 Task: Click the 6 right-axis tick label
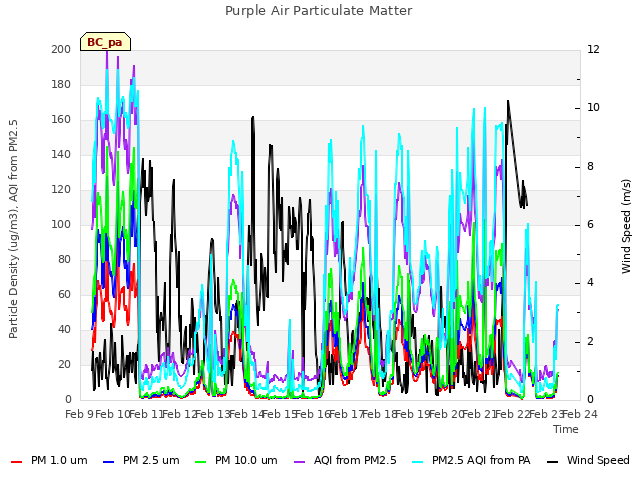[x=590, y=224]
